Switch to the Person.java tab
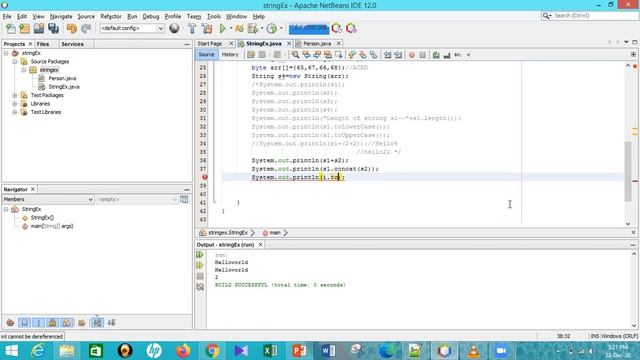 (x=317, y=44)
